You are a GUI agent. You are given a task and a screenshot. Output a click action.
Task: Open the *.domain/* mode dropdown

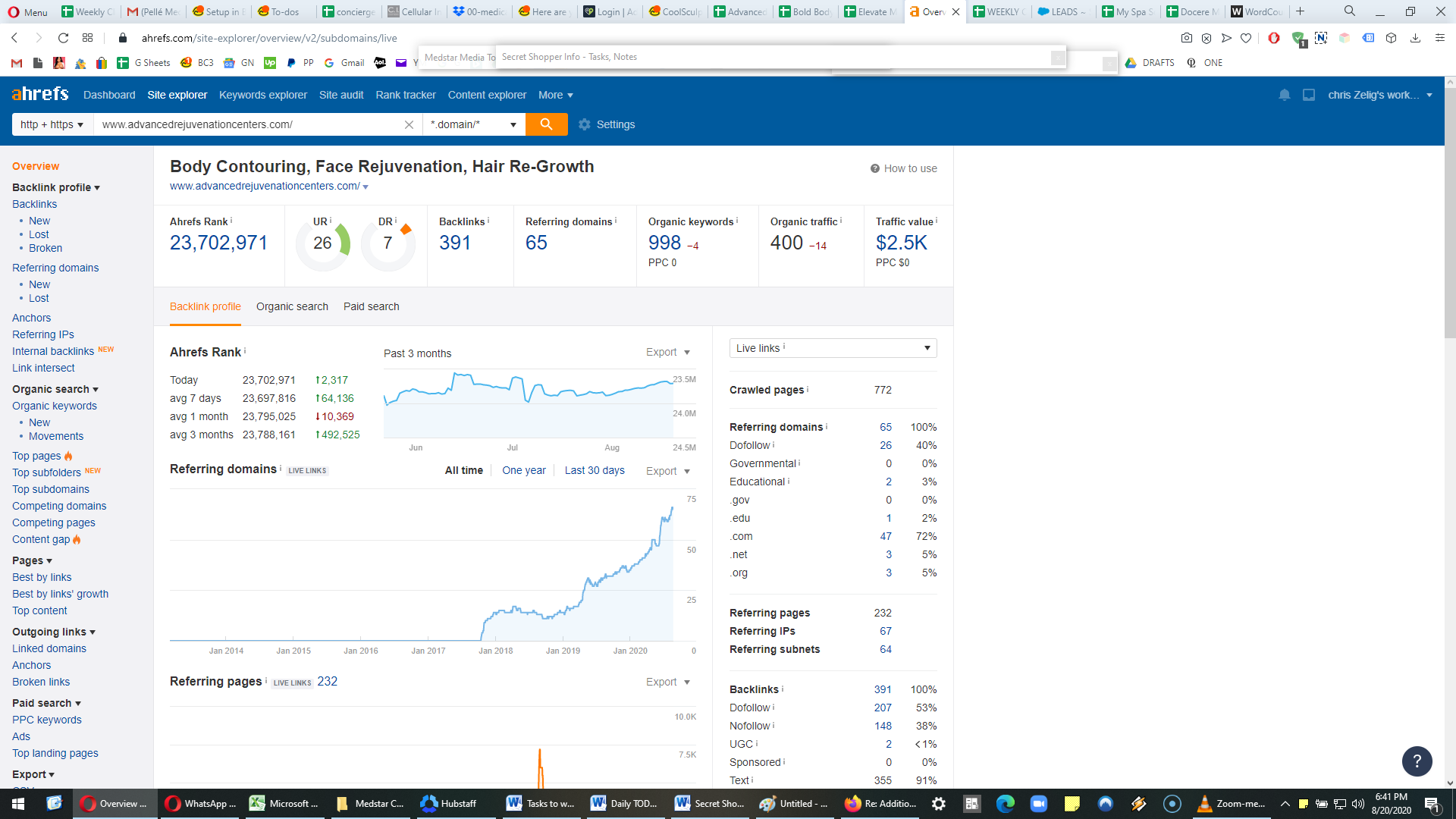474,124
